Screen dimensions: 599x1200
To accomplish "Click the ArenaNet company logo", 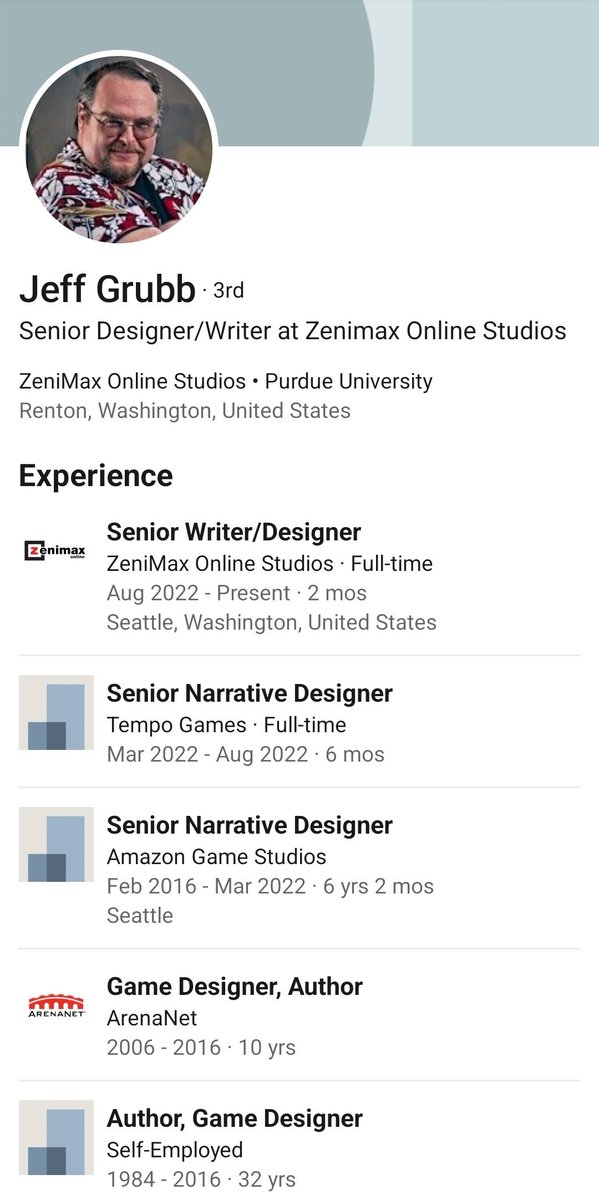I will [56, 1006].
